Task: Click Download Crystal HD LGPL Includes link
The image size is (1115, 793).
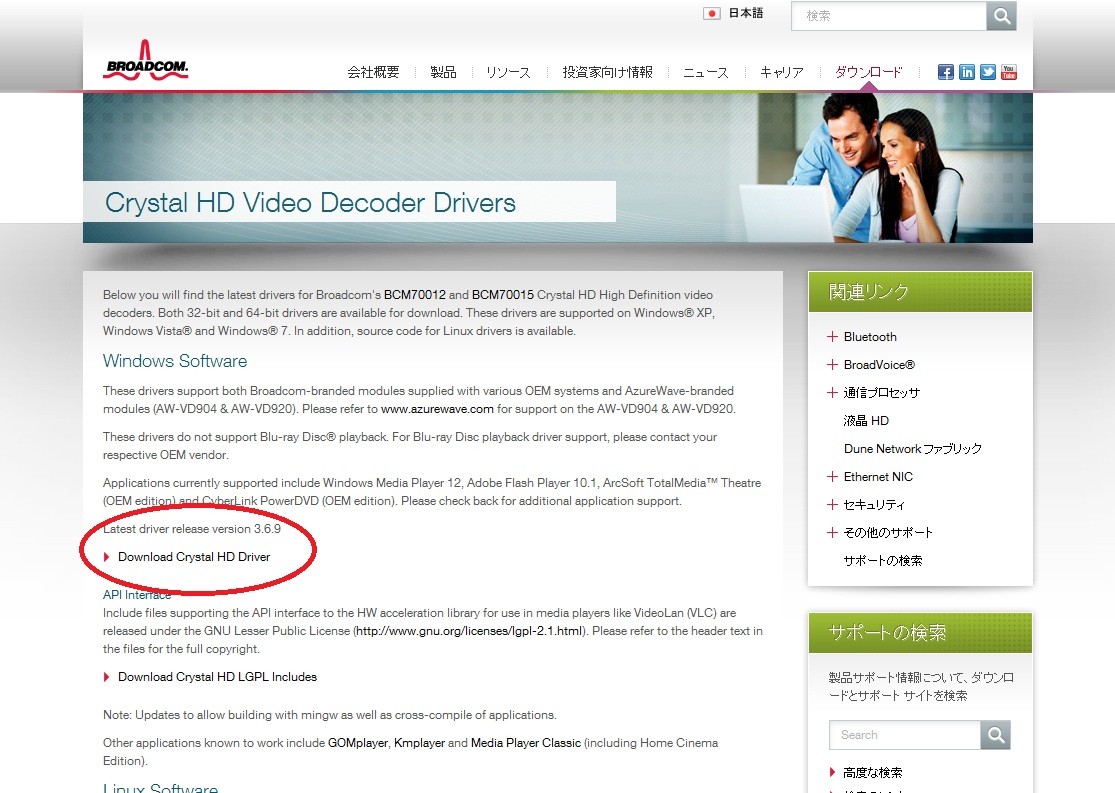Action: 218,677
